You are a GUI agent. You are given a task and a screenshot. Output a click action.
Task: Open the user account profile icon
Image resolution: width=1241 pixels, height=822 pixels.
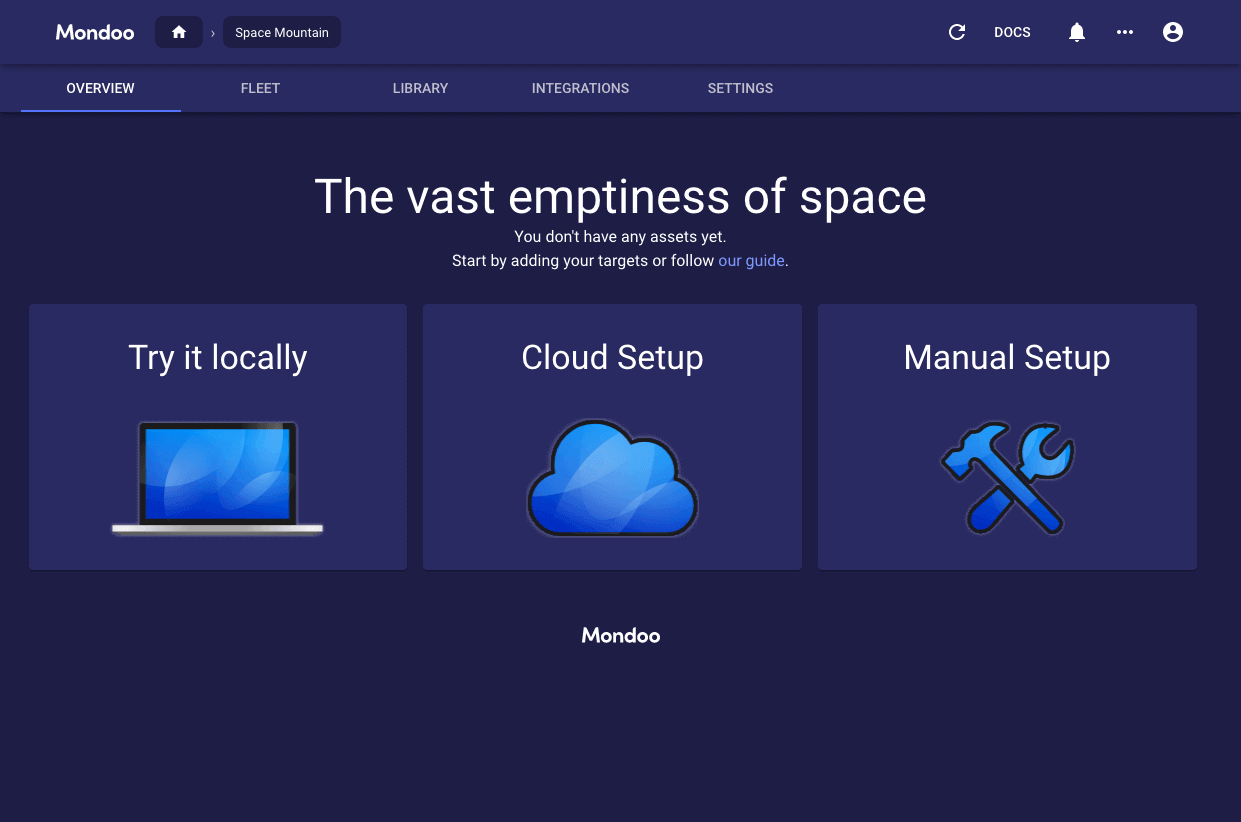[1173, 32]
